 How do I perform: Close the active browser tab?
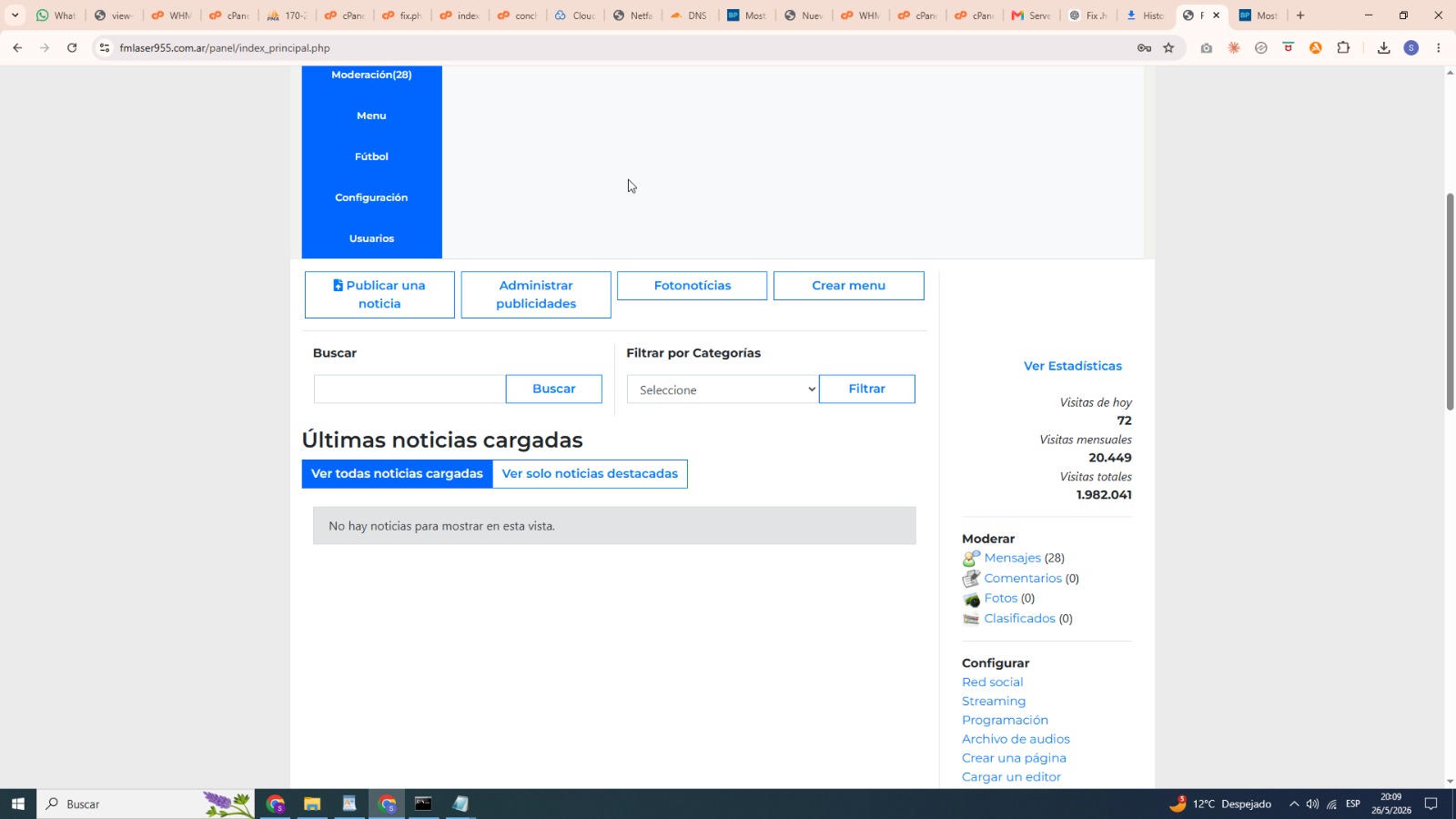(x=1217, y=15)
